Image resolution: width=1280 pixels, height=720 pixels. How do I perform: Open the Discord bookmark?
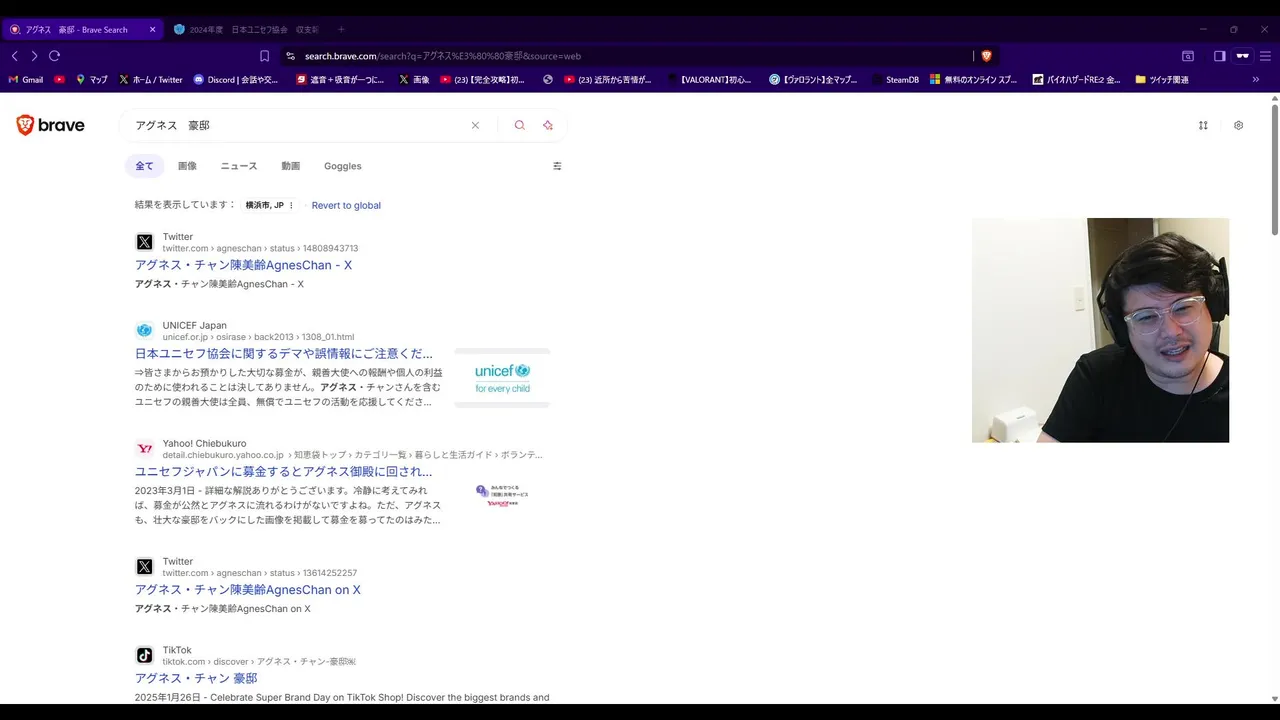(236, 79)
